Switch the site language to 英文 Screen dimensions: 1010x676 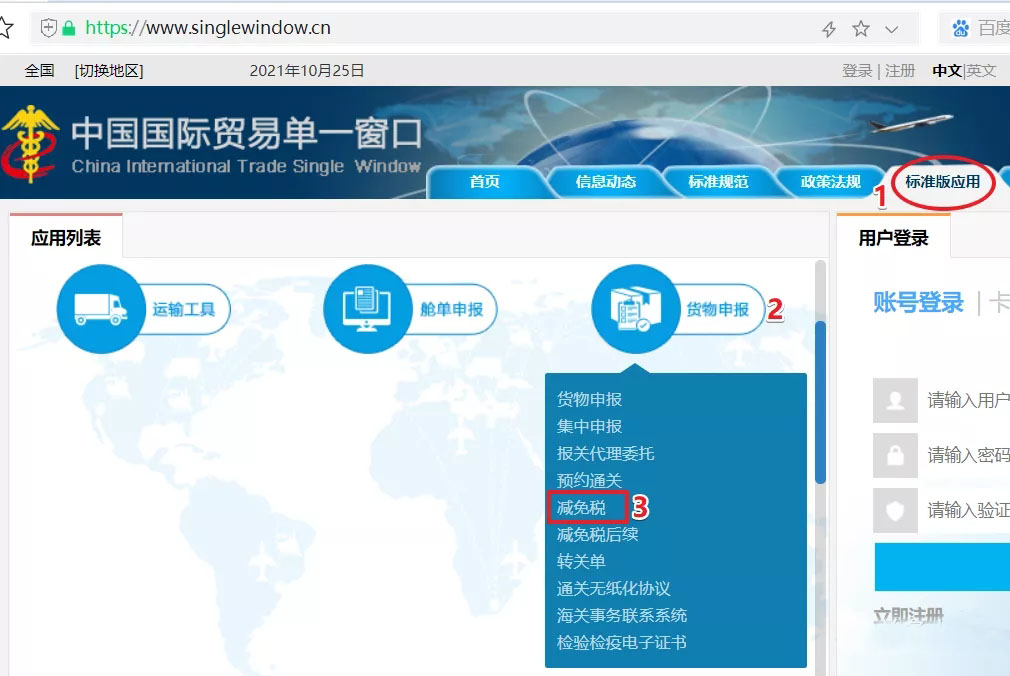981,71
